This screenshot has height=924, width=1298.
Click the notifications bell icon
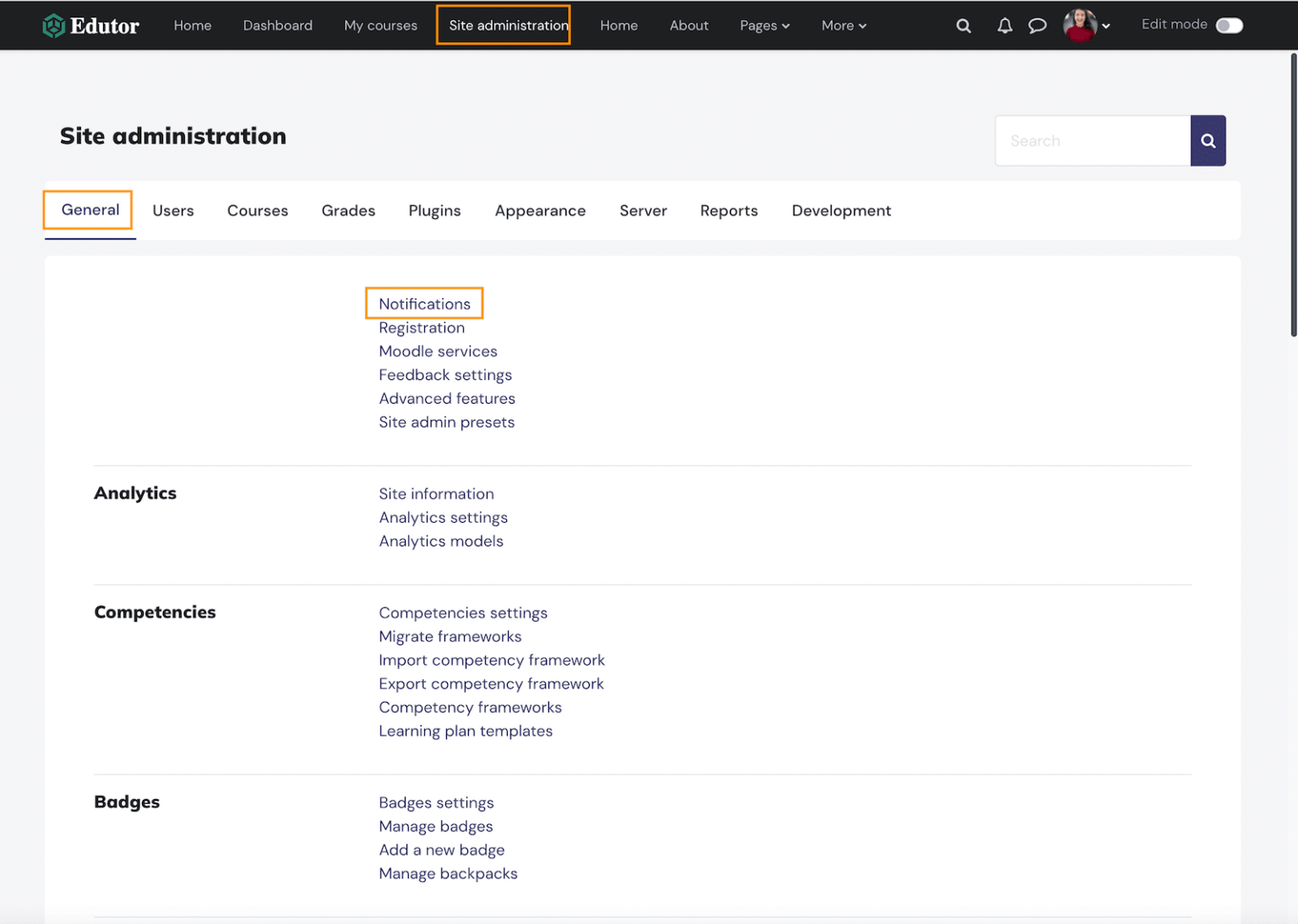[x=1004, y=25]
